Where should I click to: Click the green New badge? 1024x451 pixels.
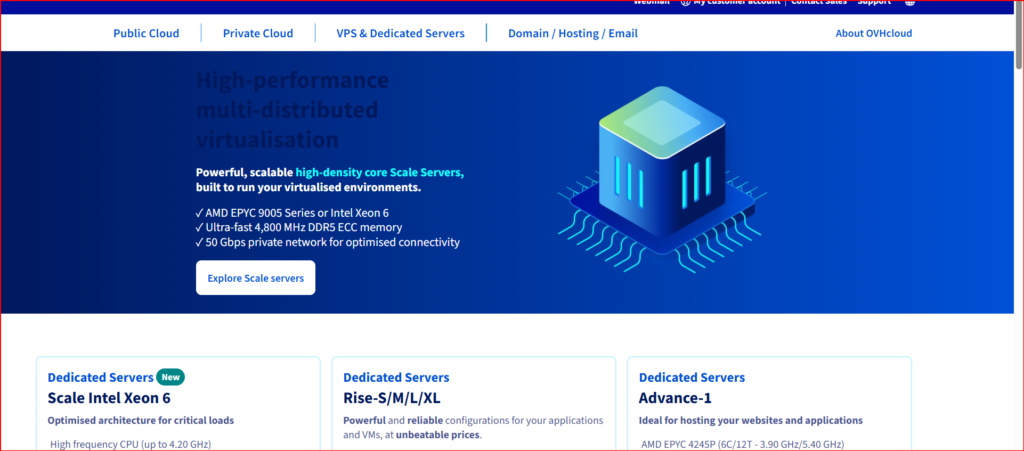pyautogui.click(x=170, y=377)
